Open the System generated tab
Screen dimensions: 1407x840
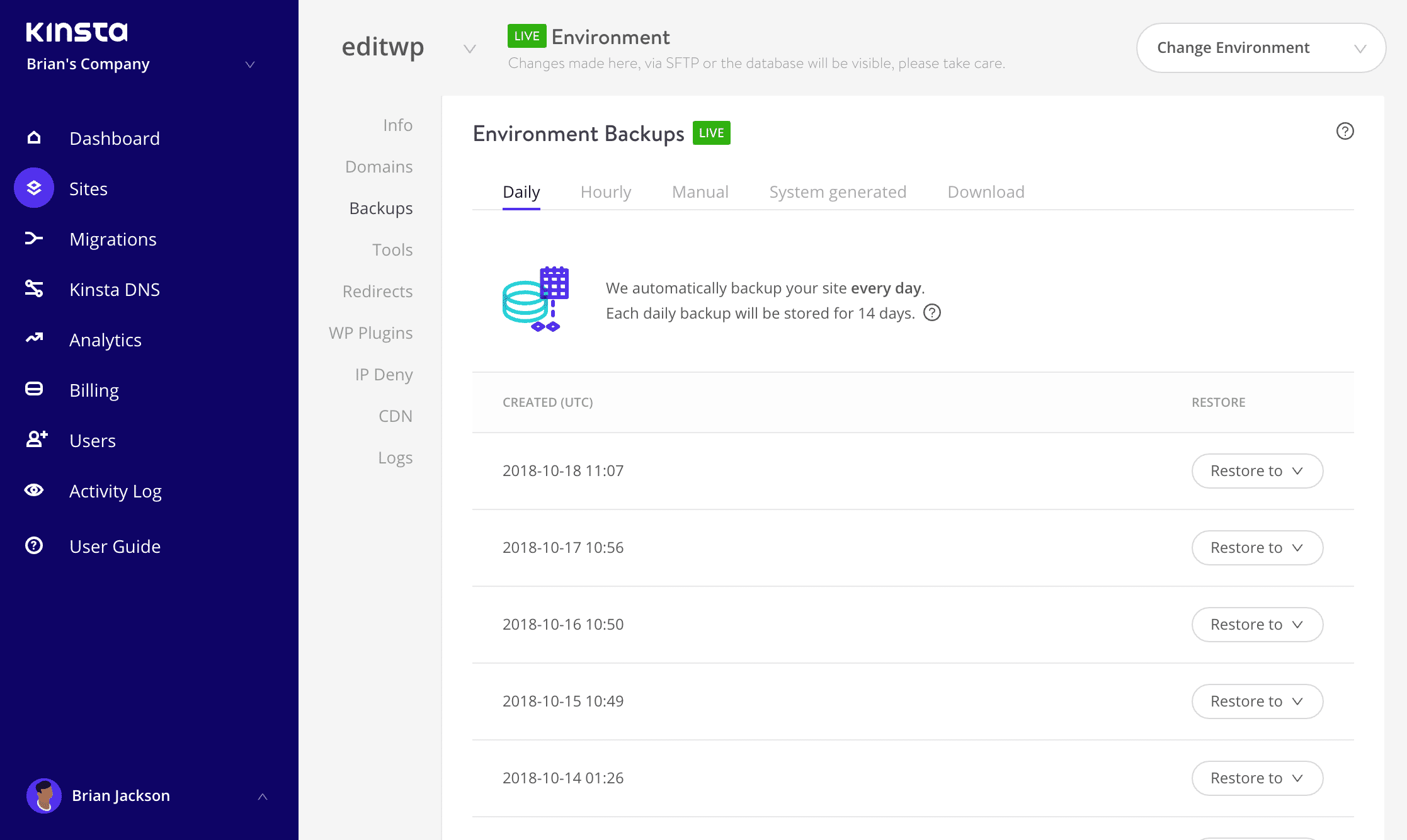point(837,192)
